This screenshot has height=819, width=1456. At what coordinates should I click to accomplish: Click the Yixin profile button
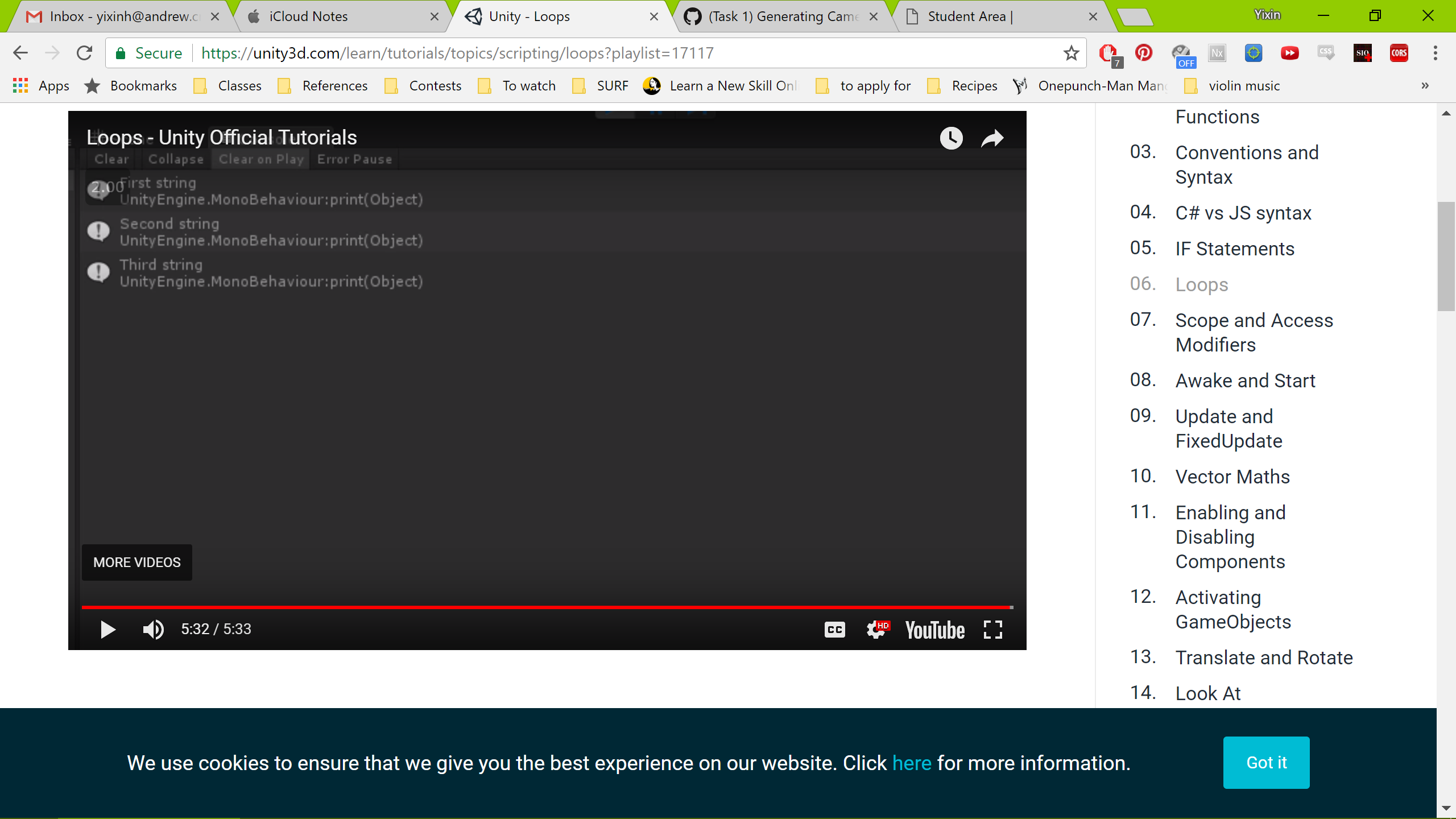pyautogui.click(x=1268, y=15)
